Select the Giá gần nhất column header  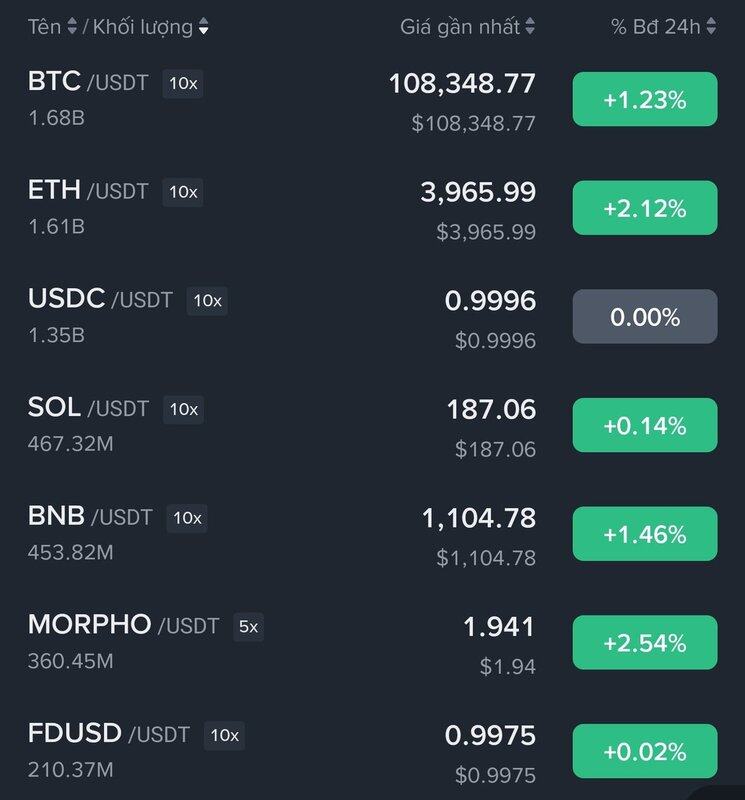pos(460,28)
